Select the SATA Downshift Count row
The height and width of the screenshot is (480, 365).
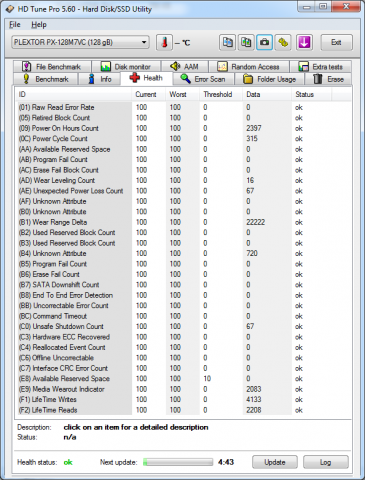tap(183, 285)
